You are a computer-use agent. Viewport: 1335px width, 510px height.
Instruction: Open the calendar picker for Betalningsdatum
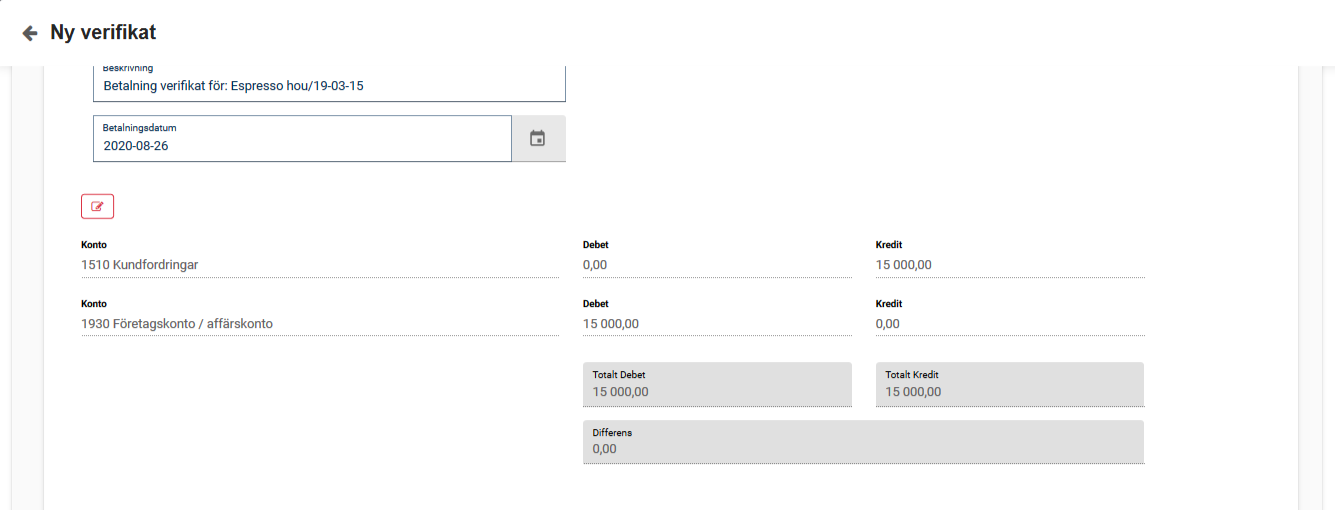click(537, 138)
